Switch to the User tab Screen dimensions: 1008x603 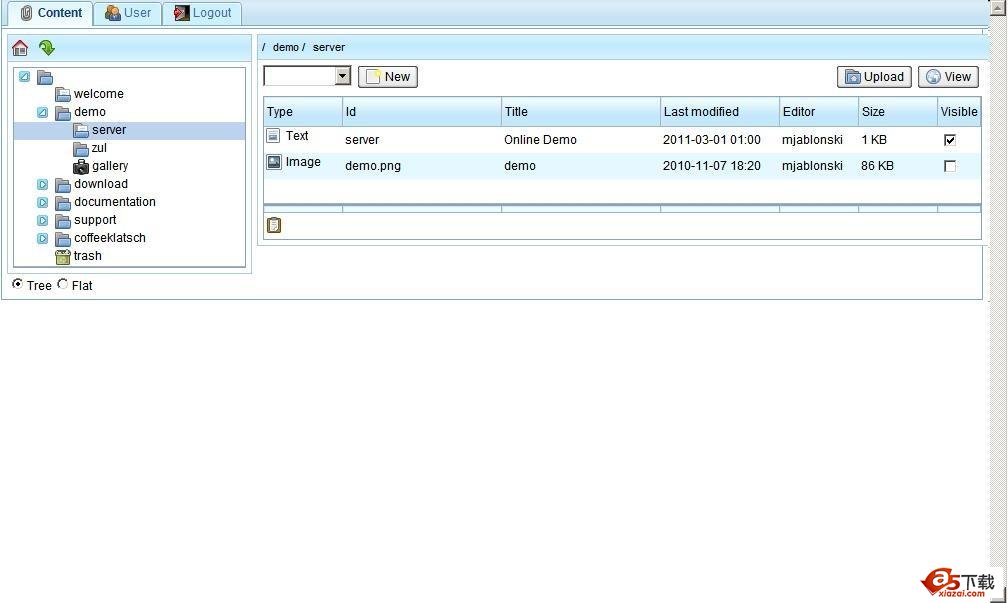pyautogui.click(x=128, y=13)
